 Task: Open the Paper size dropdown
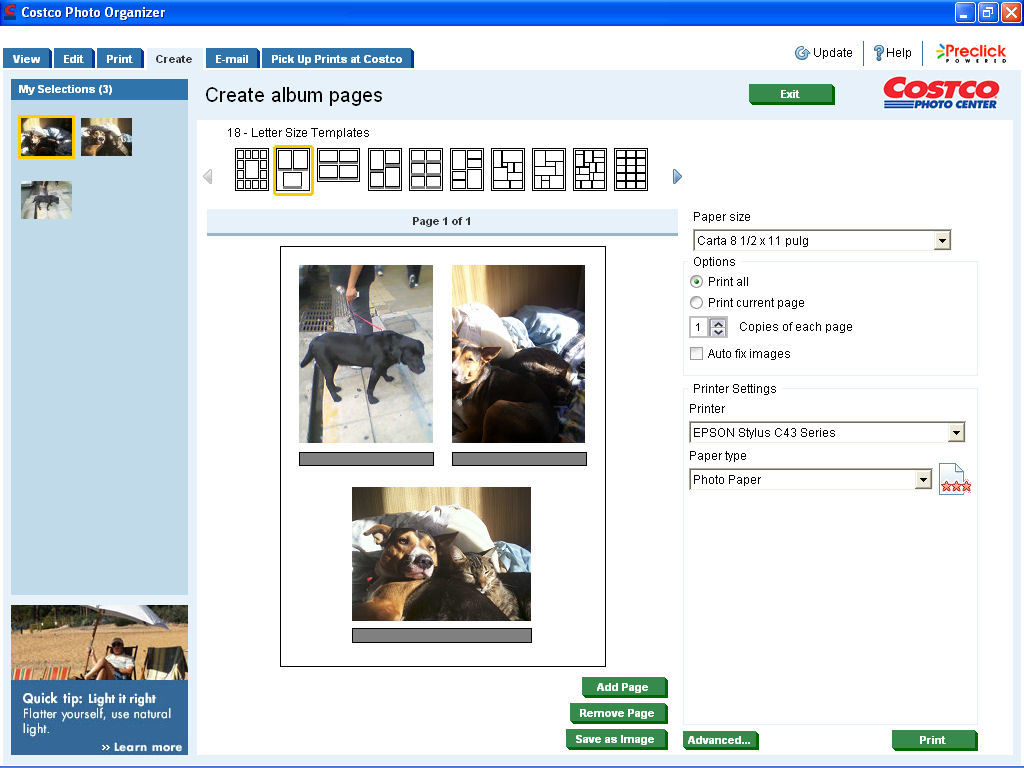(x=941, y=240)
